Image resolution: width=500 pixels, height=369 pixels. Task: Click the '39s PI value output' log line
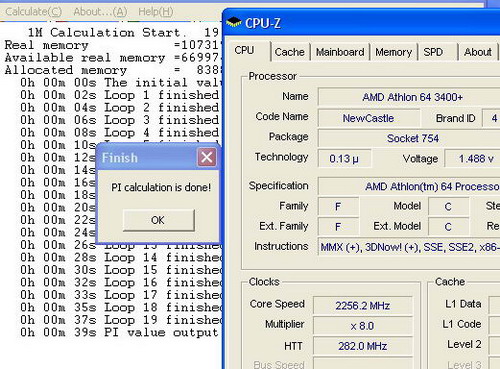click(x=119, y=332)
